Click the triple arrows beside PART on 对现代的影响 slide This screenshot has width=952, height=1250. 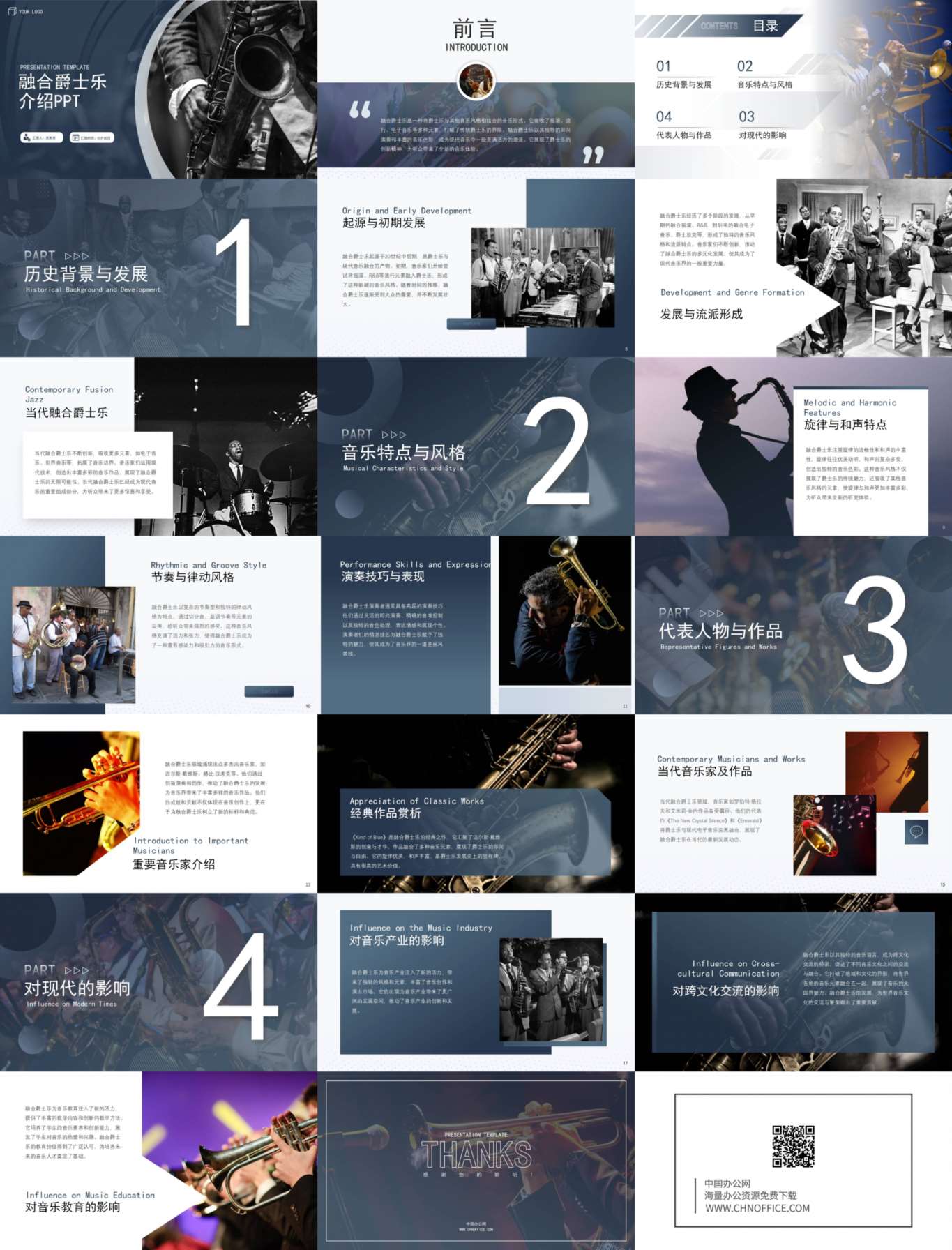(x=76, y=970)
